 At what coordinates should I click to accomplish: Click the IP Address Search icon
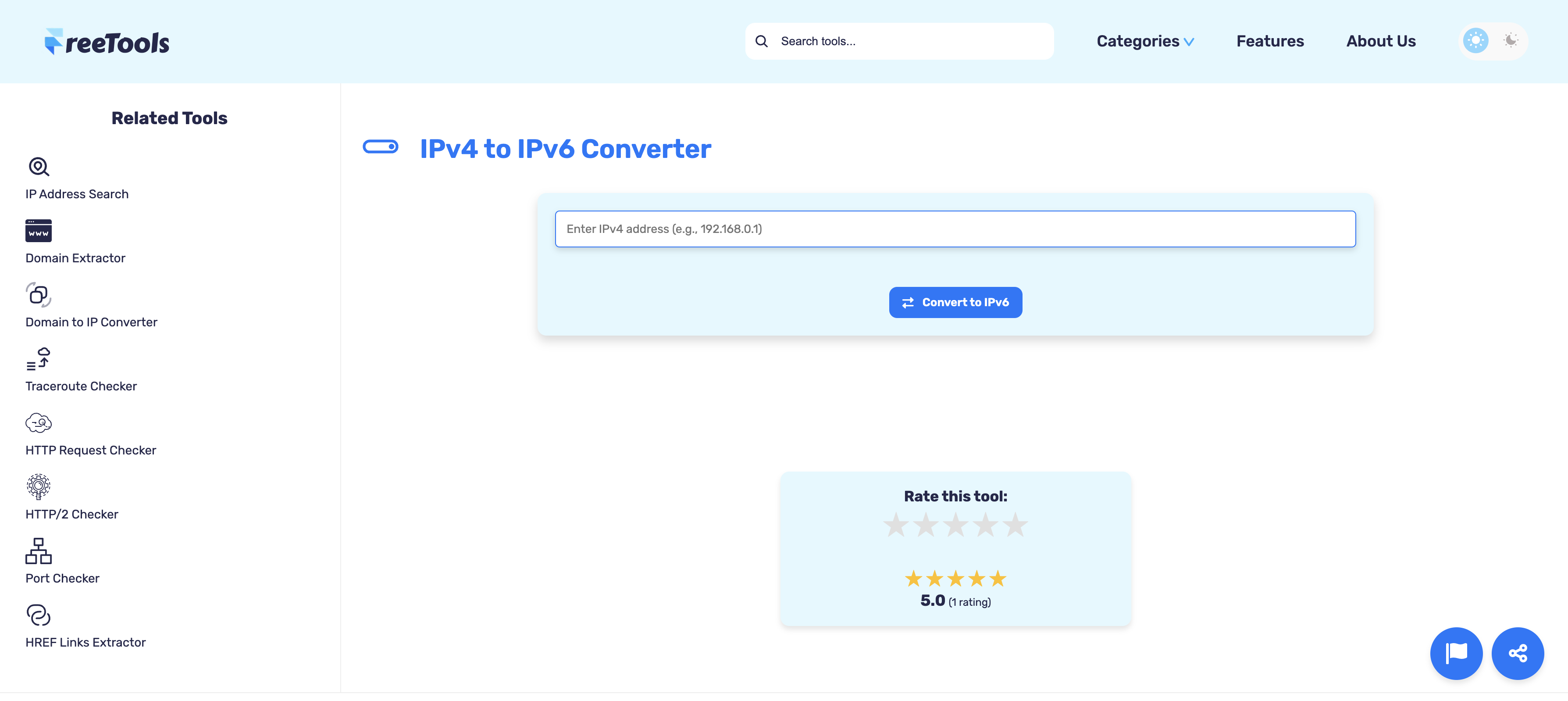pyautogui.click(x=38, y=167)
